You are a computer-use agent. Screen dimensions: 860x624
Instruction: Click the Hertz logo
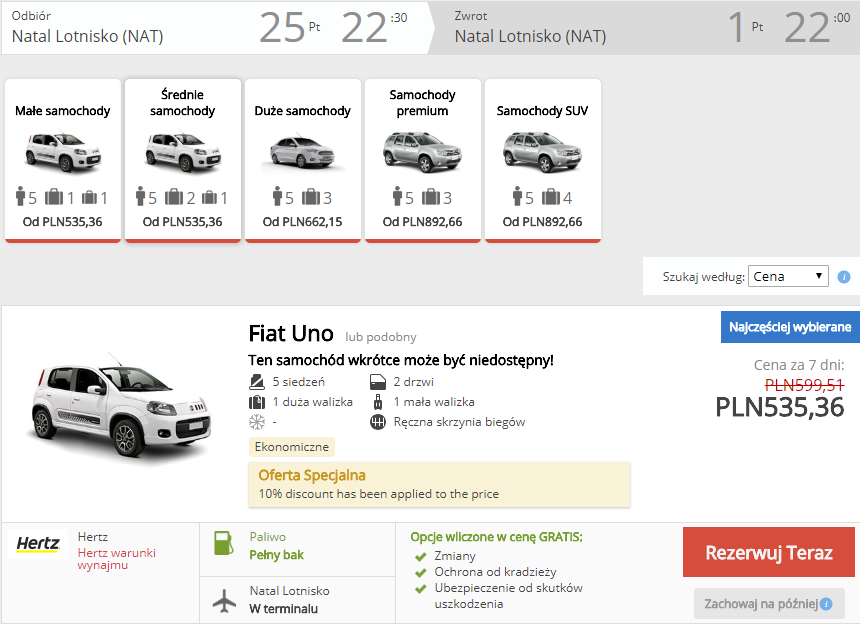[39, 545]
